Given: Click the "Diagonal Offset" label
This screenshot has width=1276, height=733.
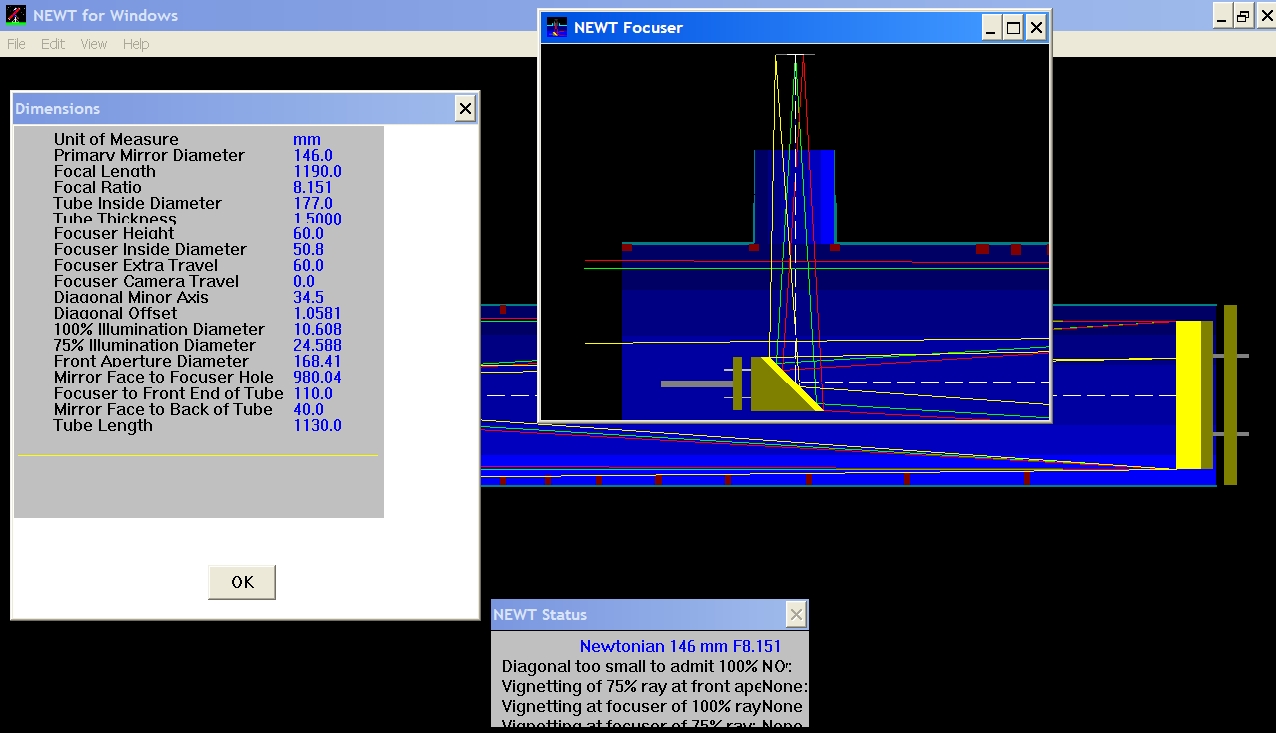Looking at the screenshot, I should pos(115,314).
